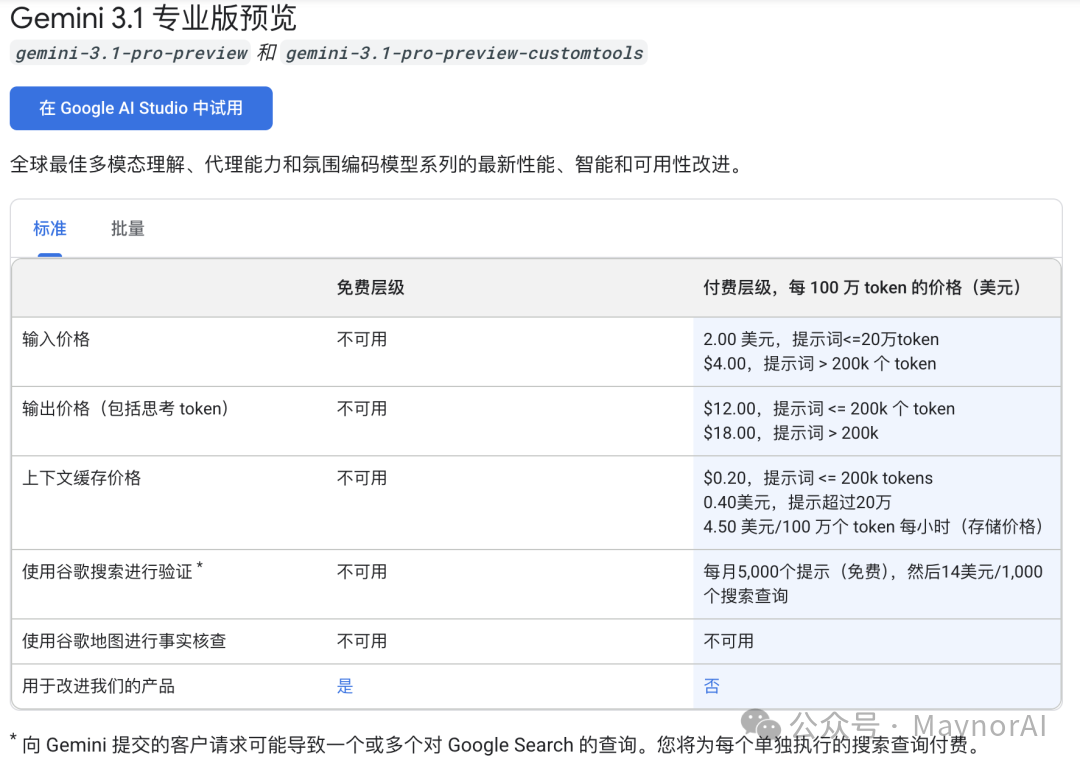The width and height of the screenshot is (1080, 768).
Task: Switch to the 批量 pricing tab
Action: (x=127, y=228)
